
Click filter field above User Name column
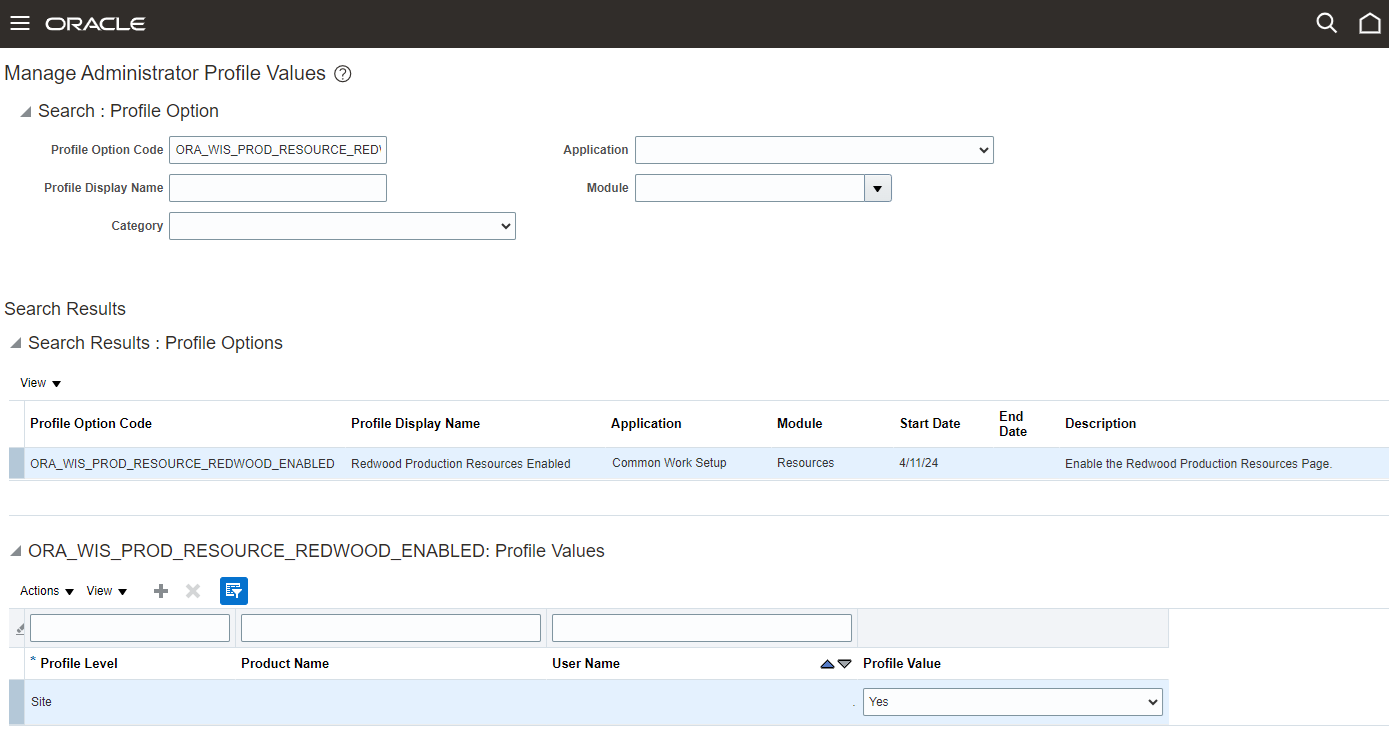tap(702, 628)
